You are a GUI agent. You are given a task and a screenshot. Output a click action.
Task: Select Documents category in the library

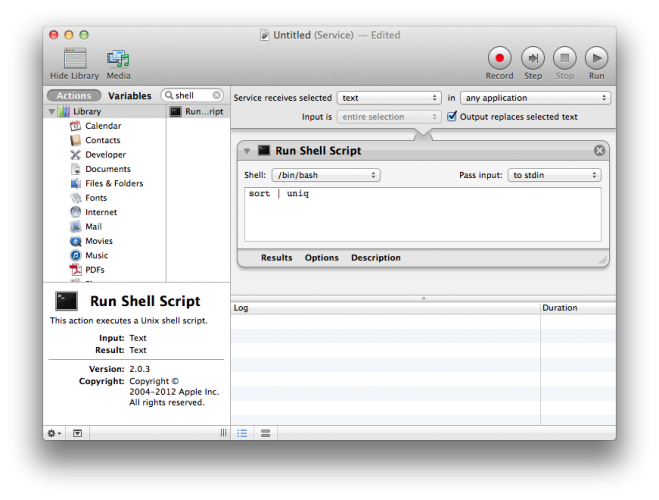(108, 169)
